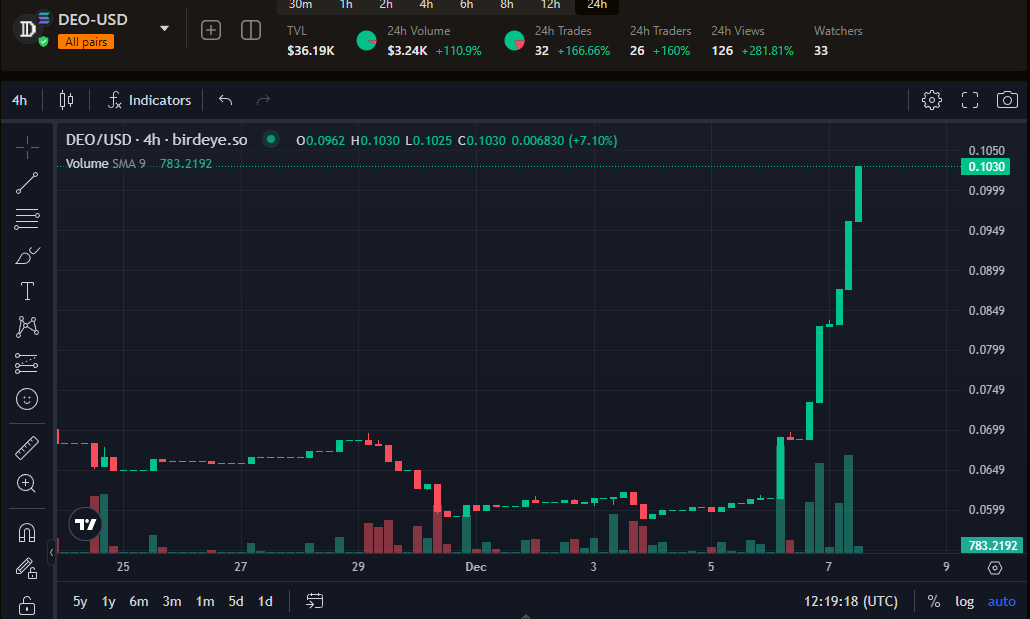Select the brush drawing tool
The width and height of the screenshot is (1030, 619).
(27, 255)
